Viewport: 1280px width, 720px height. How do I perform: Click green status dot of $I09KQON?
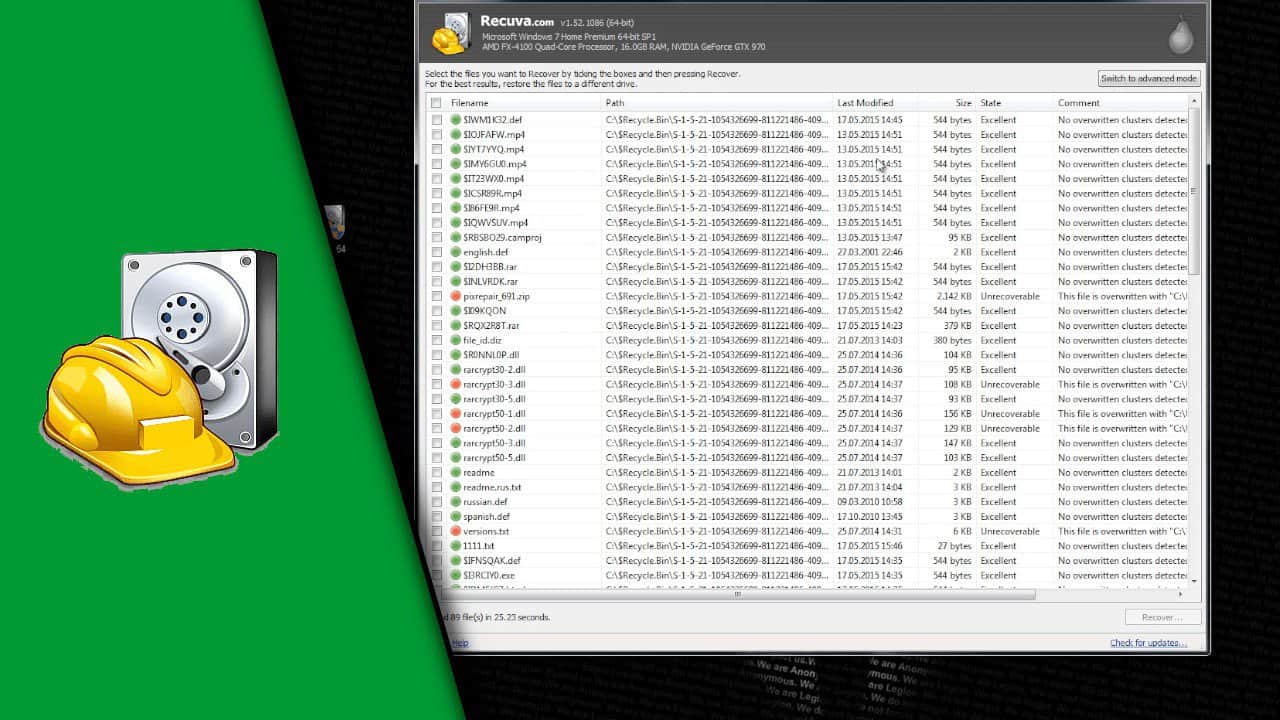pyautogui.click(x=456, y=311)
